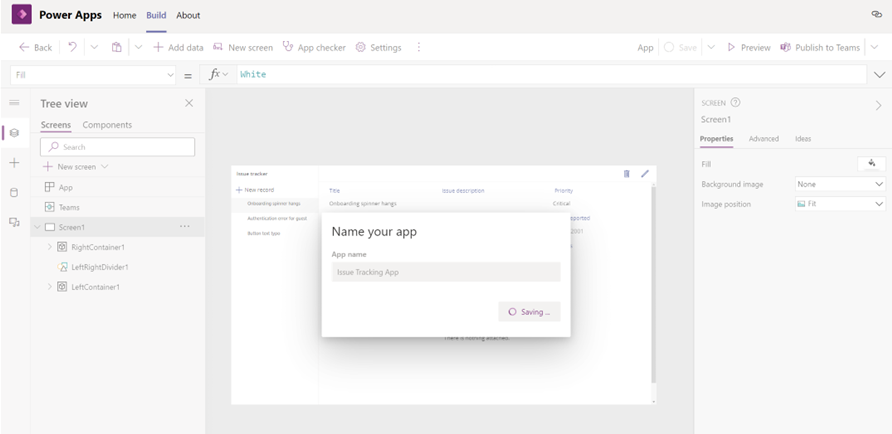Open the About tab
892x434 pixels.
(188, 15)
